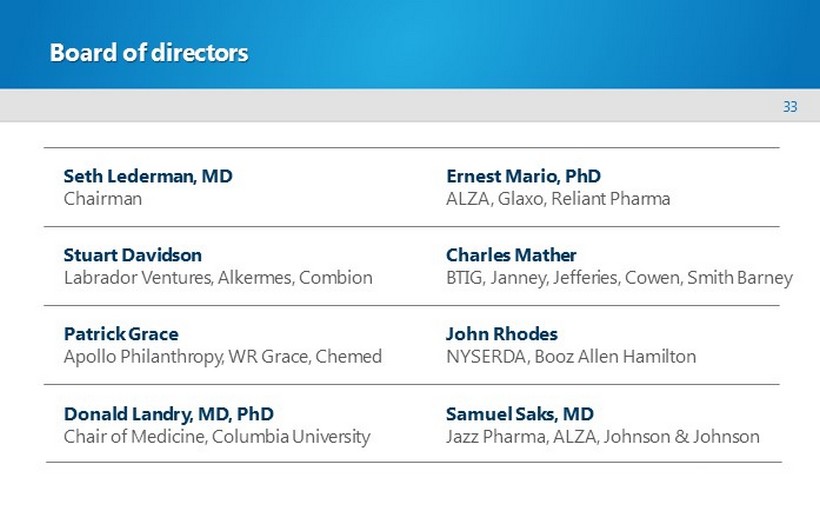This screenshot has height=531, width=820.
Task: Click the 'Chairman' text under Seth Lederman
Action: point(102,198)
